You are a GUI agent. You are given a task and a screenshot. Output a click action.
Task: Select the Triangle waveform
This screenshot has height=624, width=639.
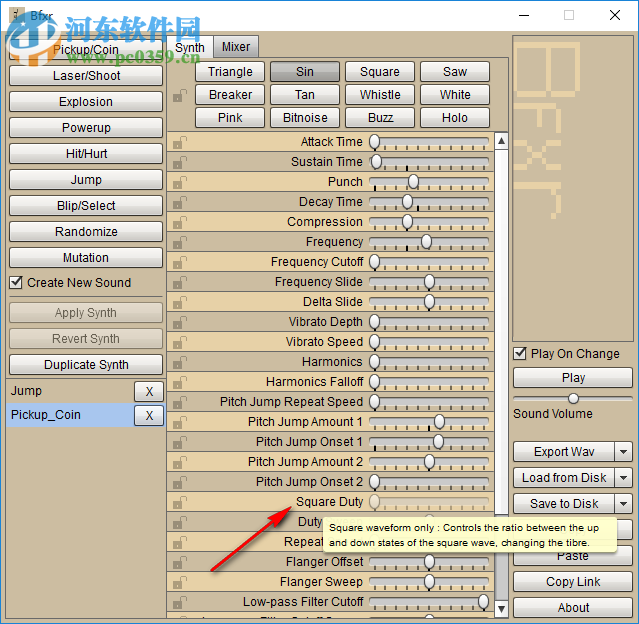230,72
